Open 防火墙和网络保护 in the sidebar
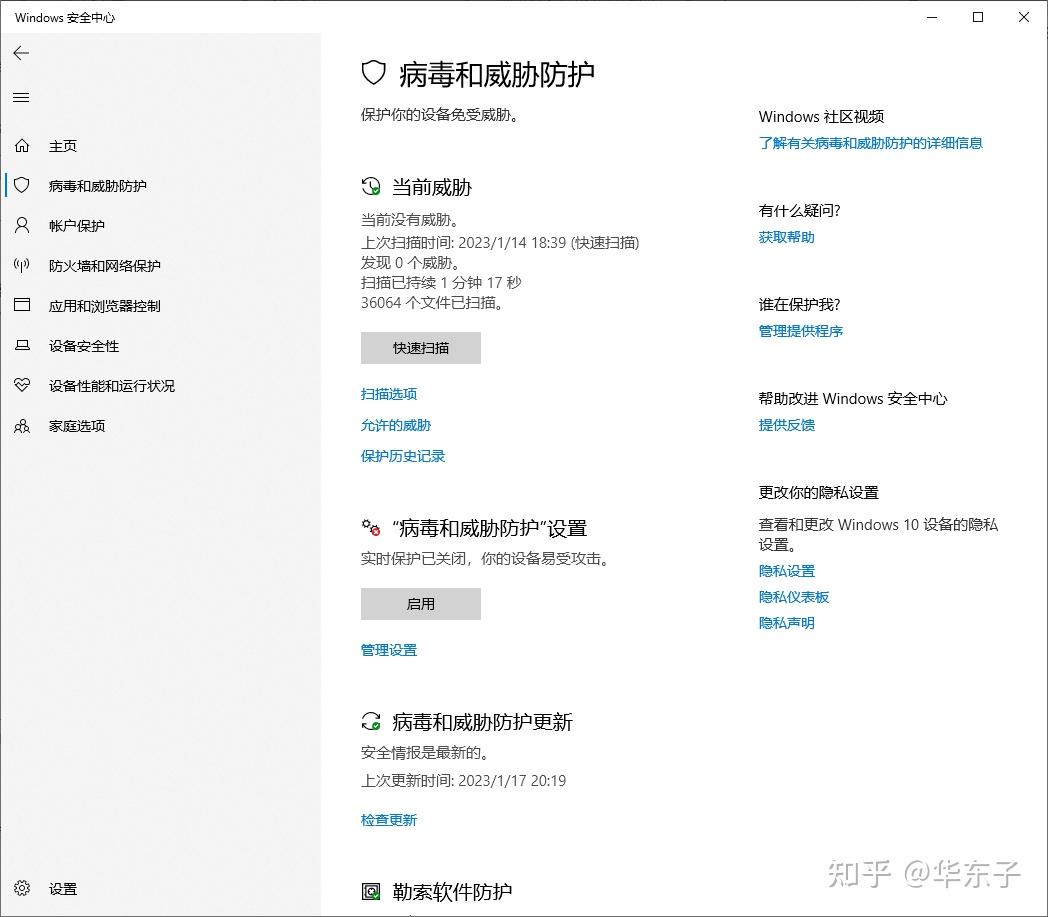The width and height of the screenshot is (1048, 917). coord(160,265)
